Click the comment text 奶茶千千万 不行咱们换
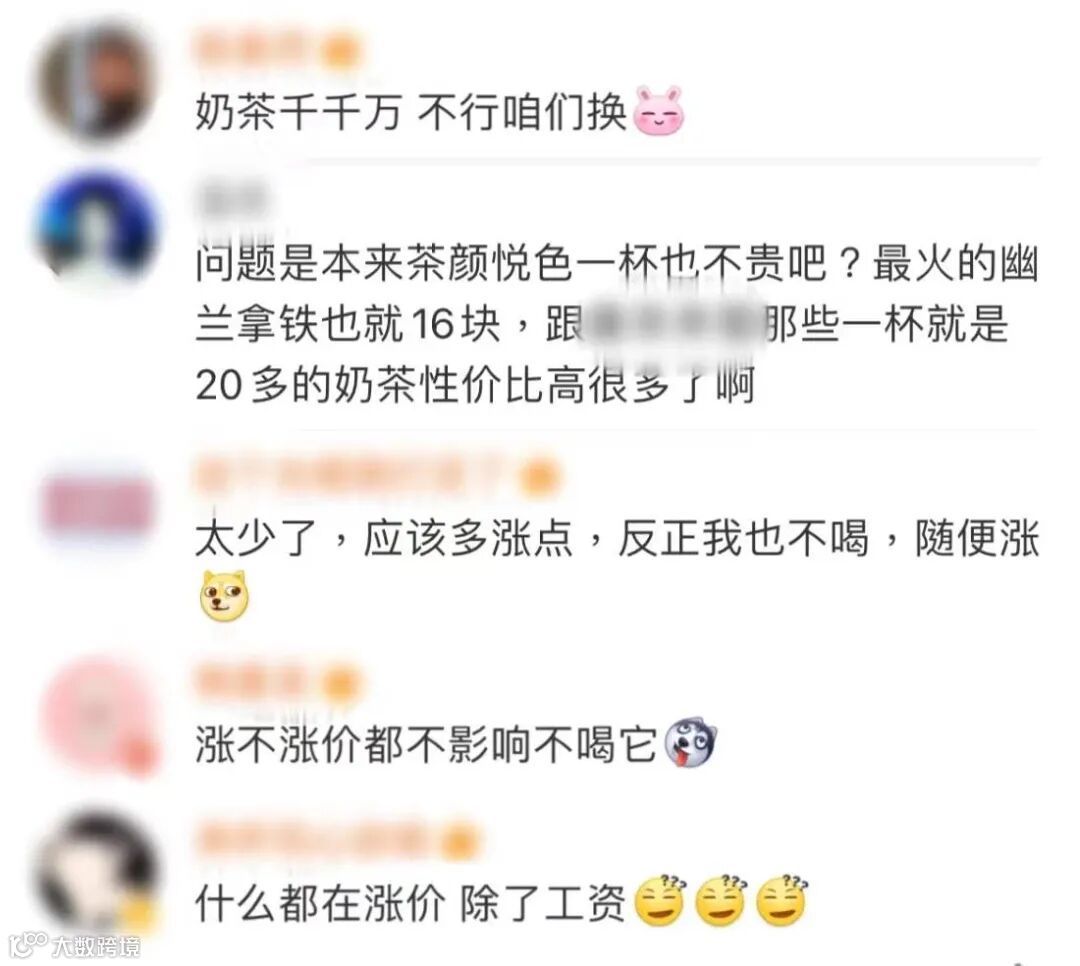 coord(411,112)
